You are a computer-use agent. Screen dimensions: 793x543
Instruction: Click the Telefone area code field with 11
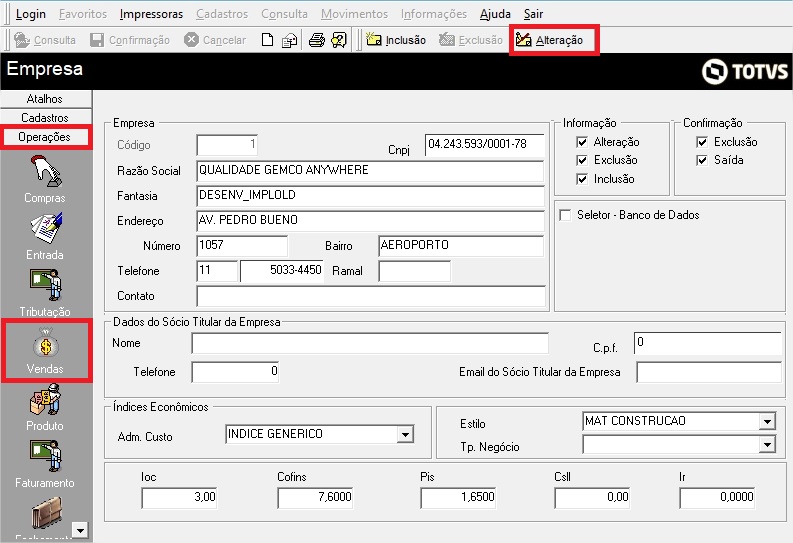[217, 271]
